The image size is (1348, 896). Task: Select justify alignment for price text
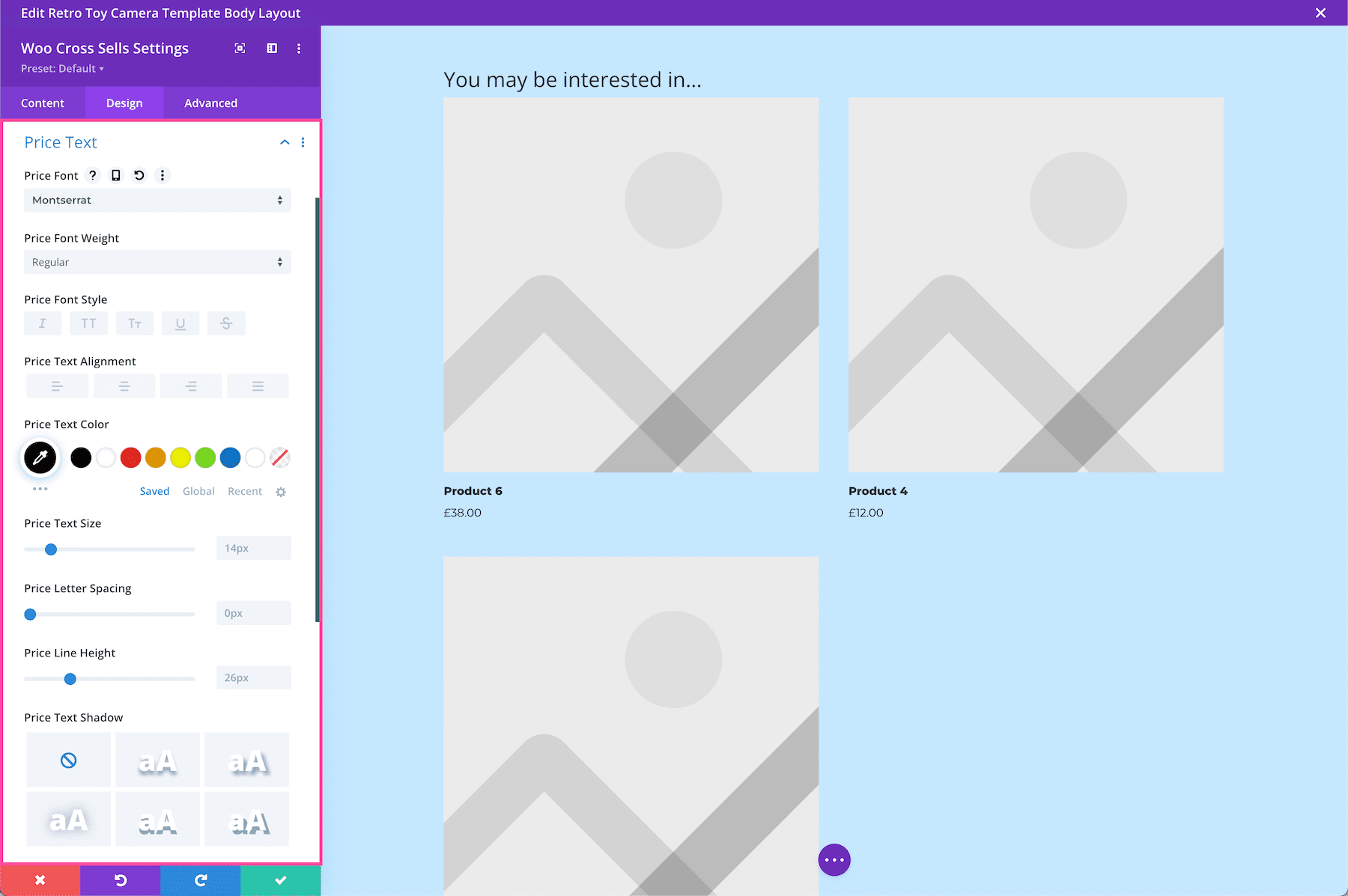coord(258,385)
